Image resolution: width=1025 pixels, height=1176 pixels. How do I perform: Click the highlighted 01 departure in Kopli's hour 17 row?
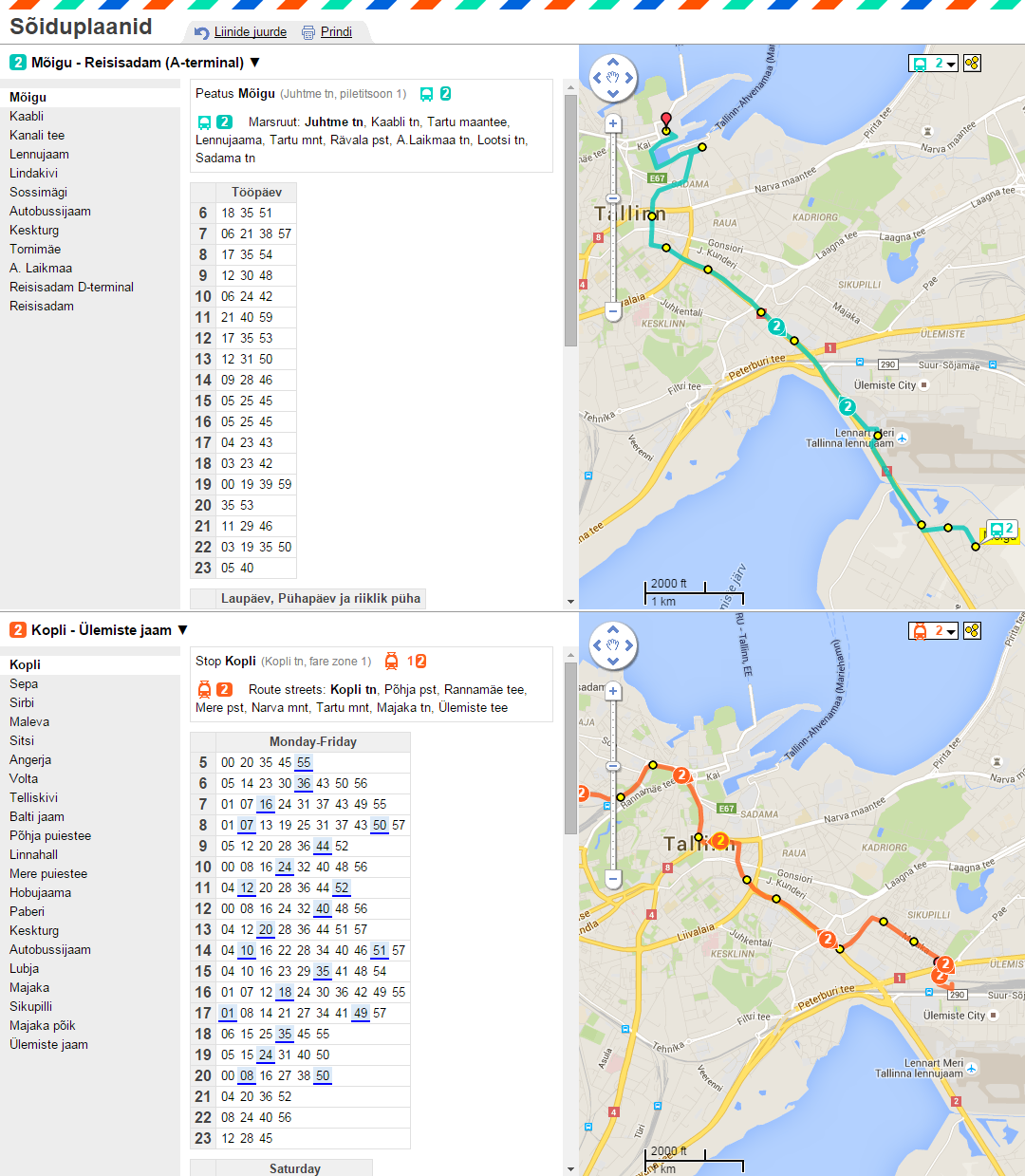(x=228, y=1014)
